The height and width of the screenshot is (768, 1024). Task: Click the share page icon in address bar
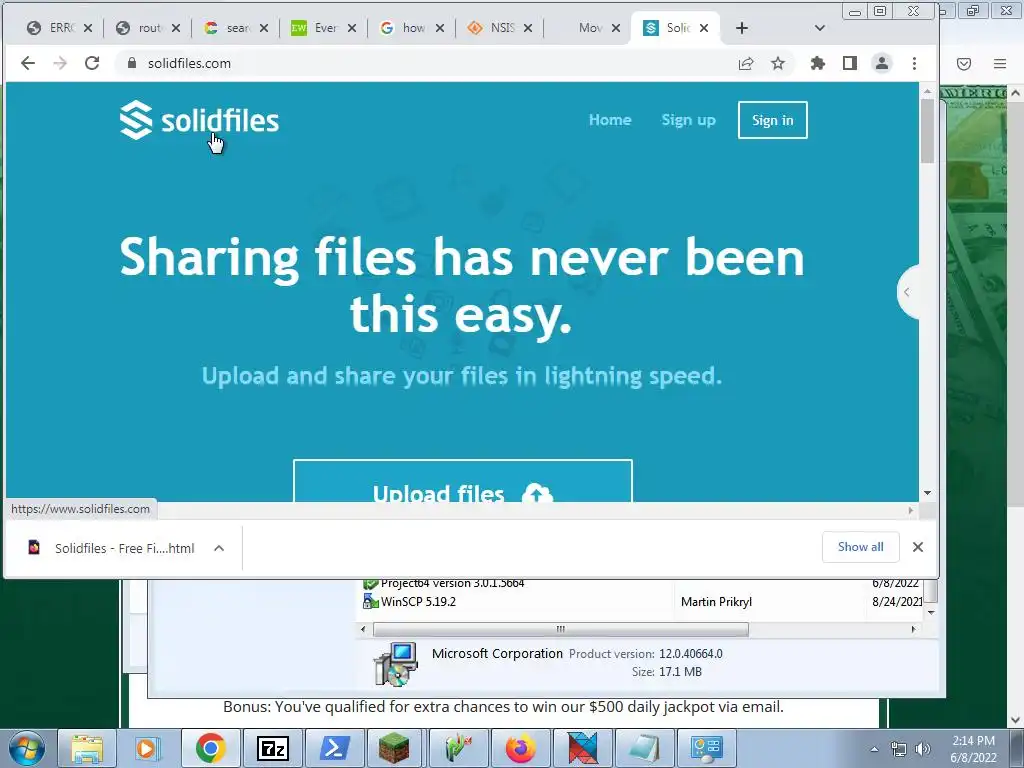tap(746, 63)
